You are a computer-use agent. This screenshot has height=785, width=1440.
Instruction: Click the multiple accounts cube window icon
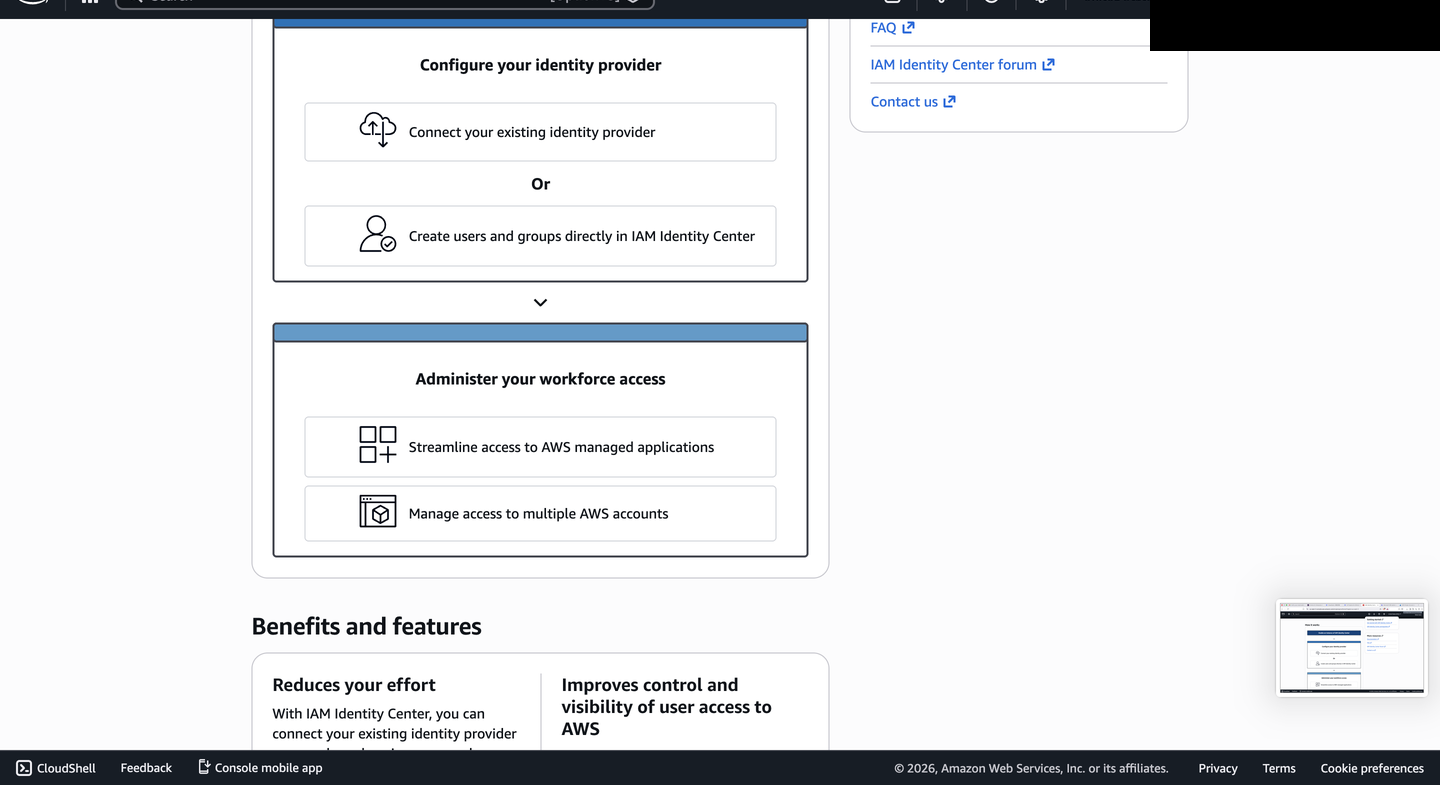click(378, 511)
